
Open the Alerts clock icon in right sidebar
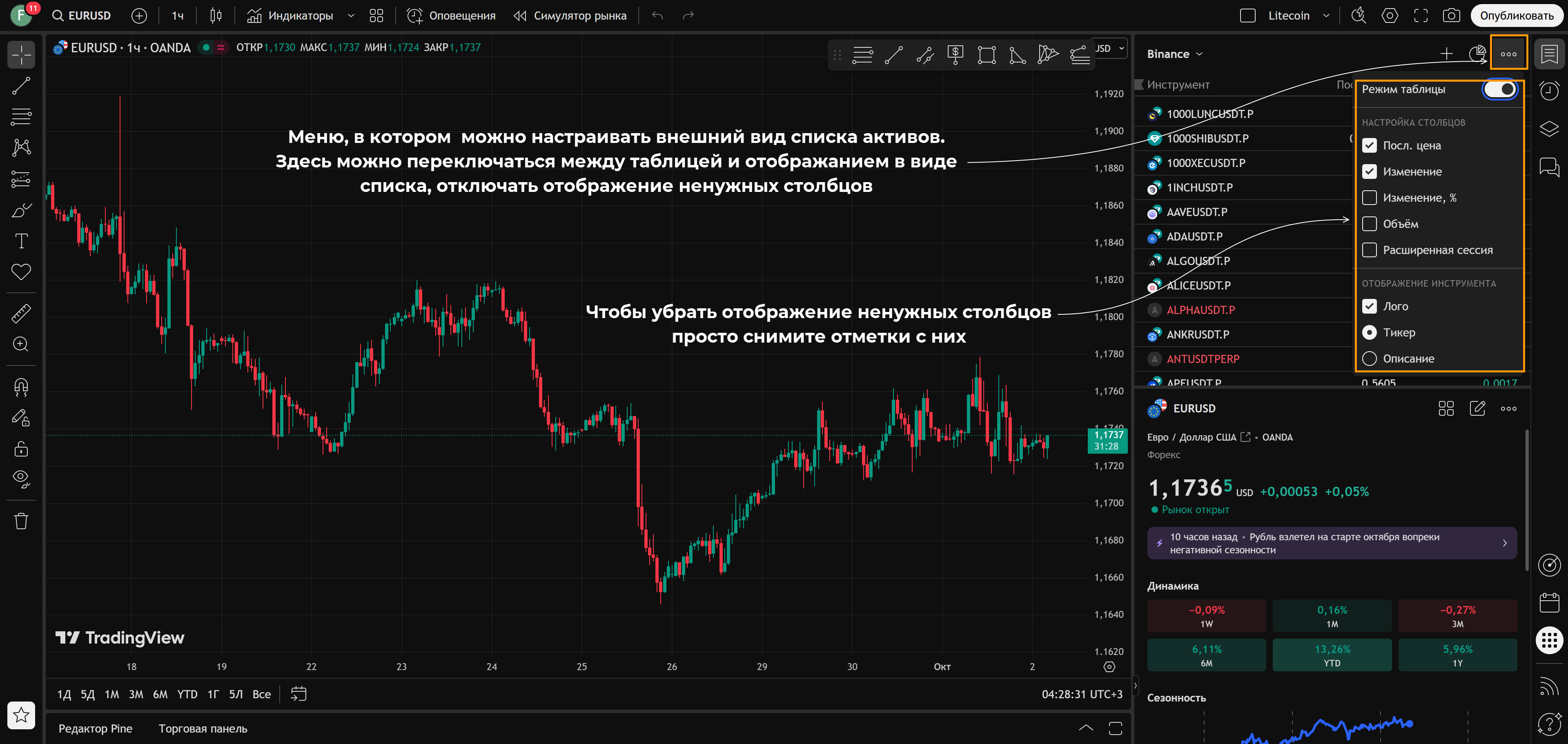point(1549,91)
